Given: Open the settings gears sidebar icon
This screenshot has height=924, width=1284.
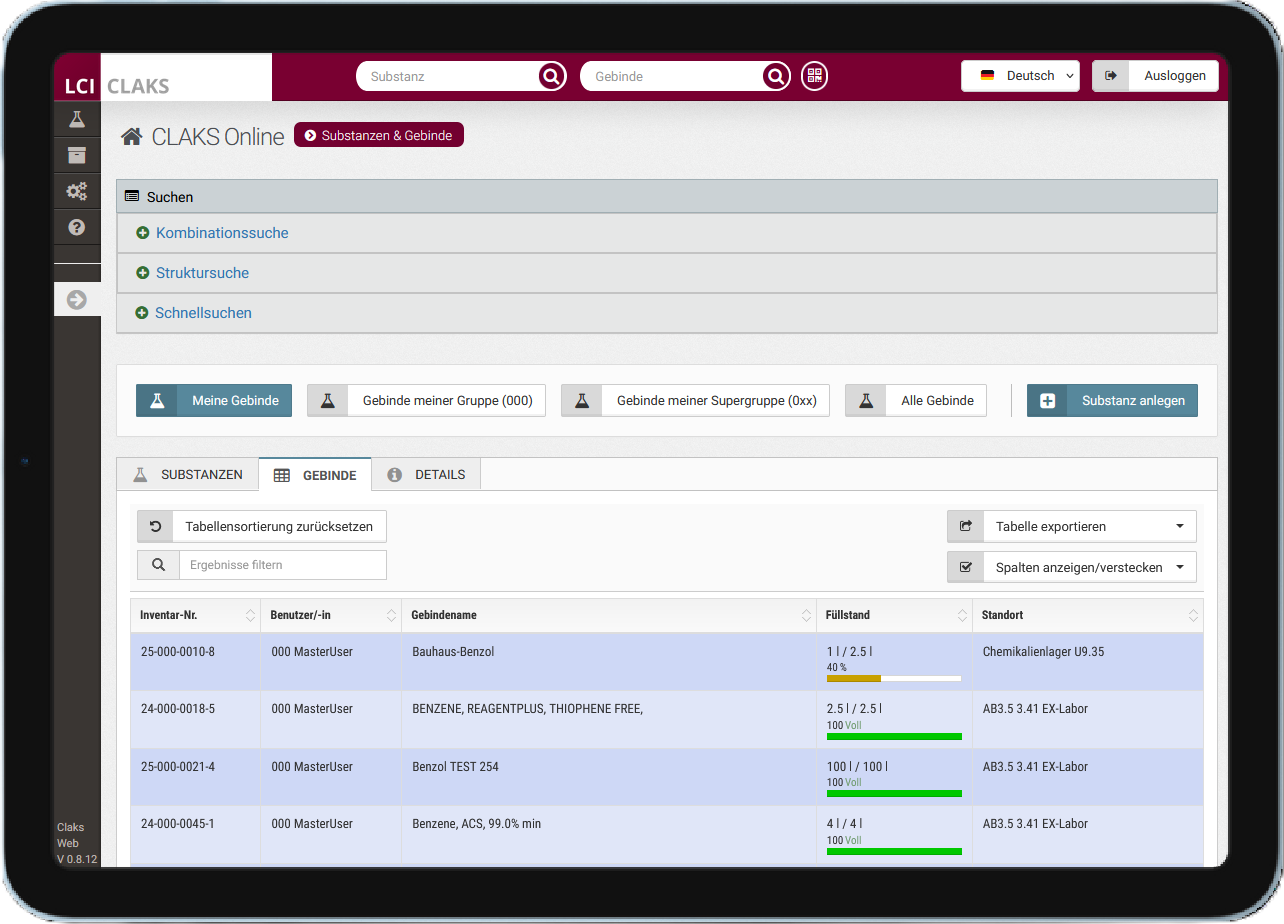Looking at the screenshot, I should [x=77, y=191].
